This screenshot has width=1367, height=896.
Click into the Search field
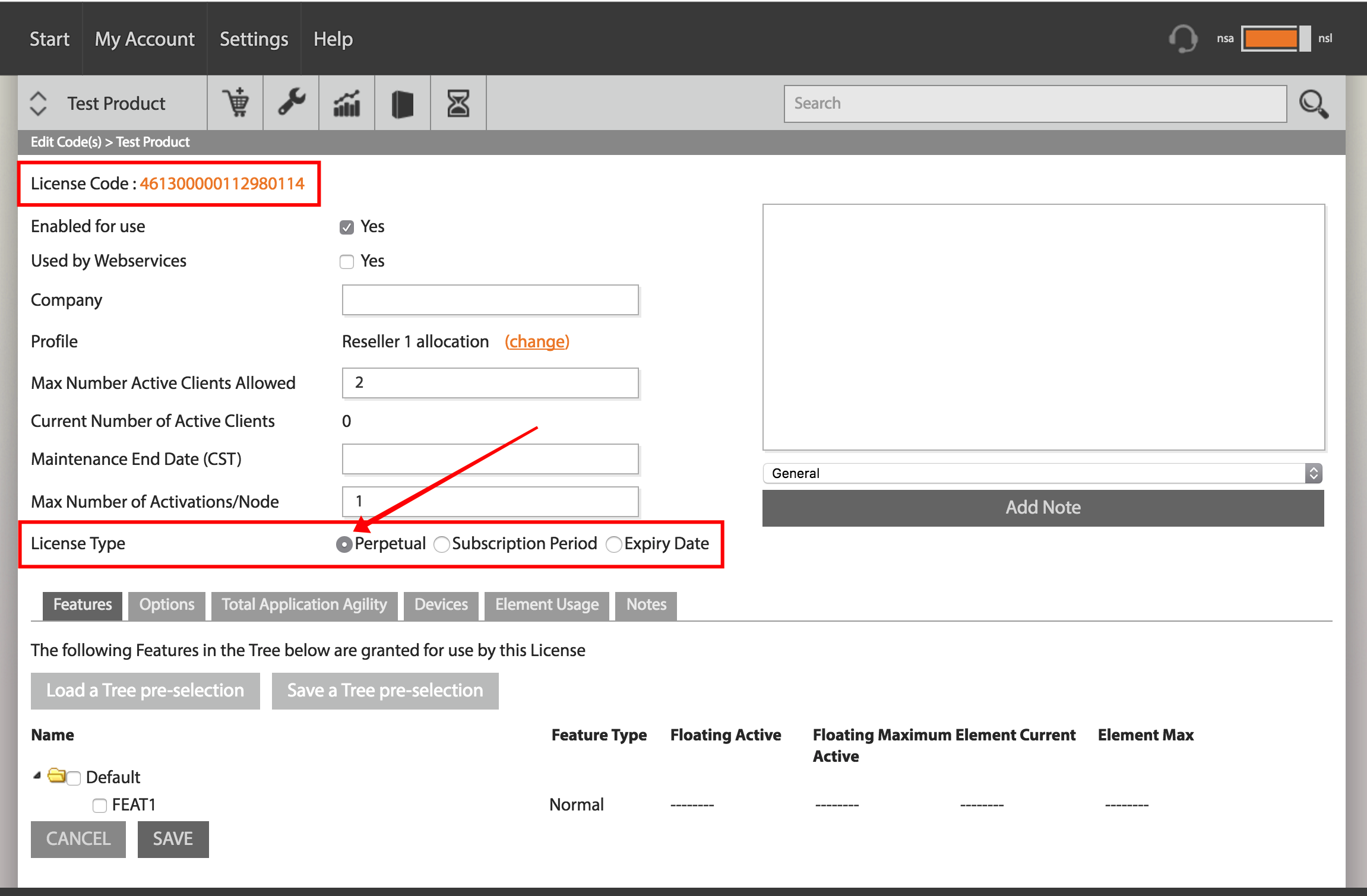tap(1036, 104)
